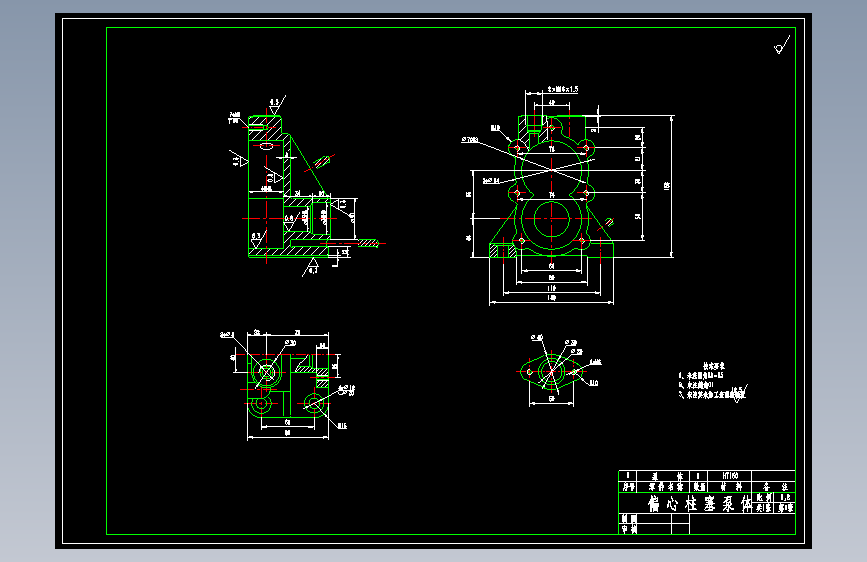Click the HT material value in title block
867x562 pixels.
(730, 476)
